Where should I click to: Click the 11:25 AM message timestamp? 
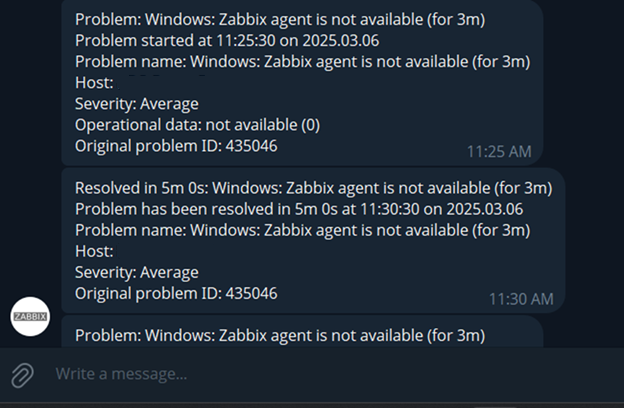[499, 152]
